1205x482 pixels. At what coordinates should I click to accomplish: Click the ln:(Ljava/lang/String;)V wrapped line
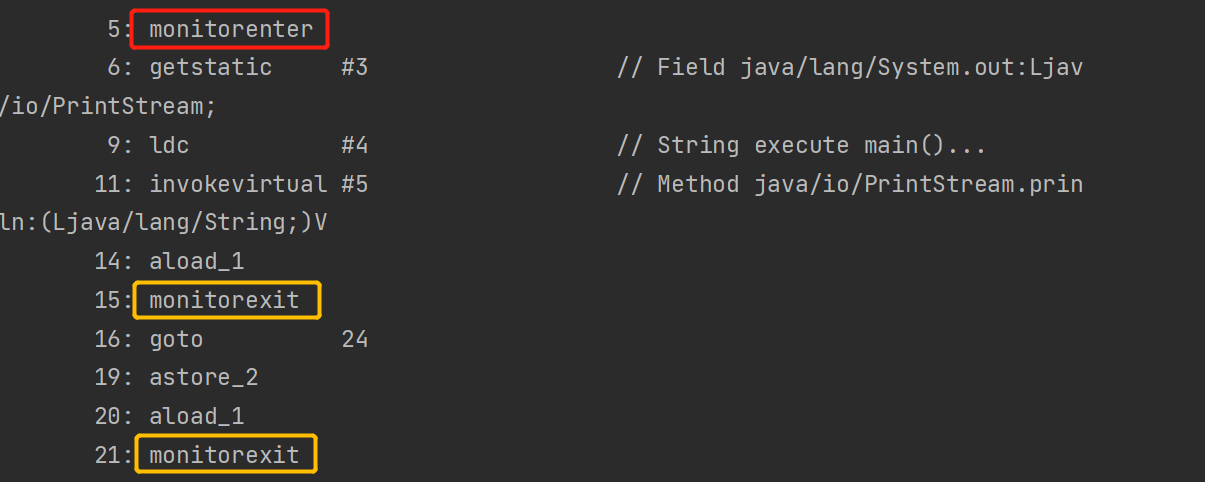coord(163,223)
